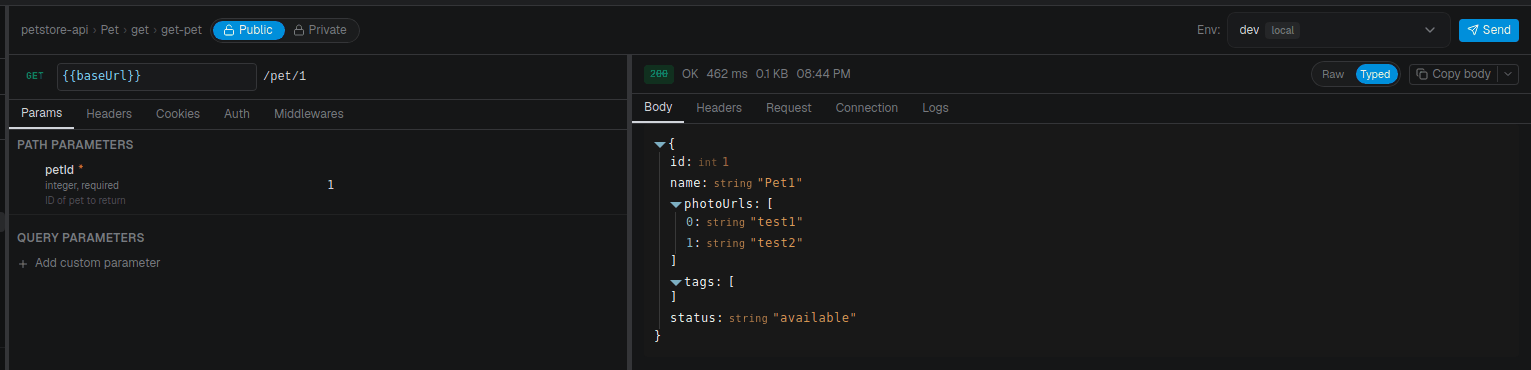Click the QUERY PARAMETERS heading

pyautogui.click(x=81, y=238)
